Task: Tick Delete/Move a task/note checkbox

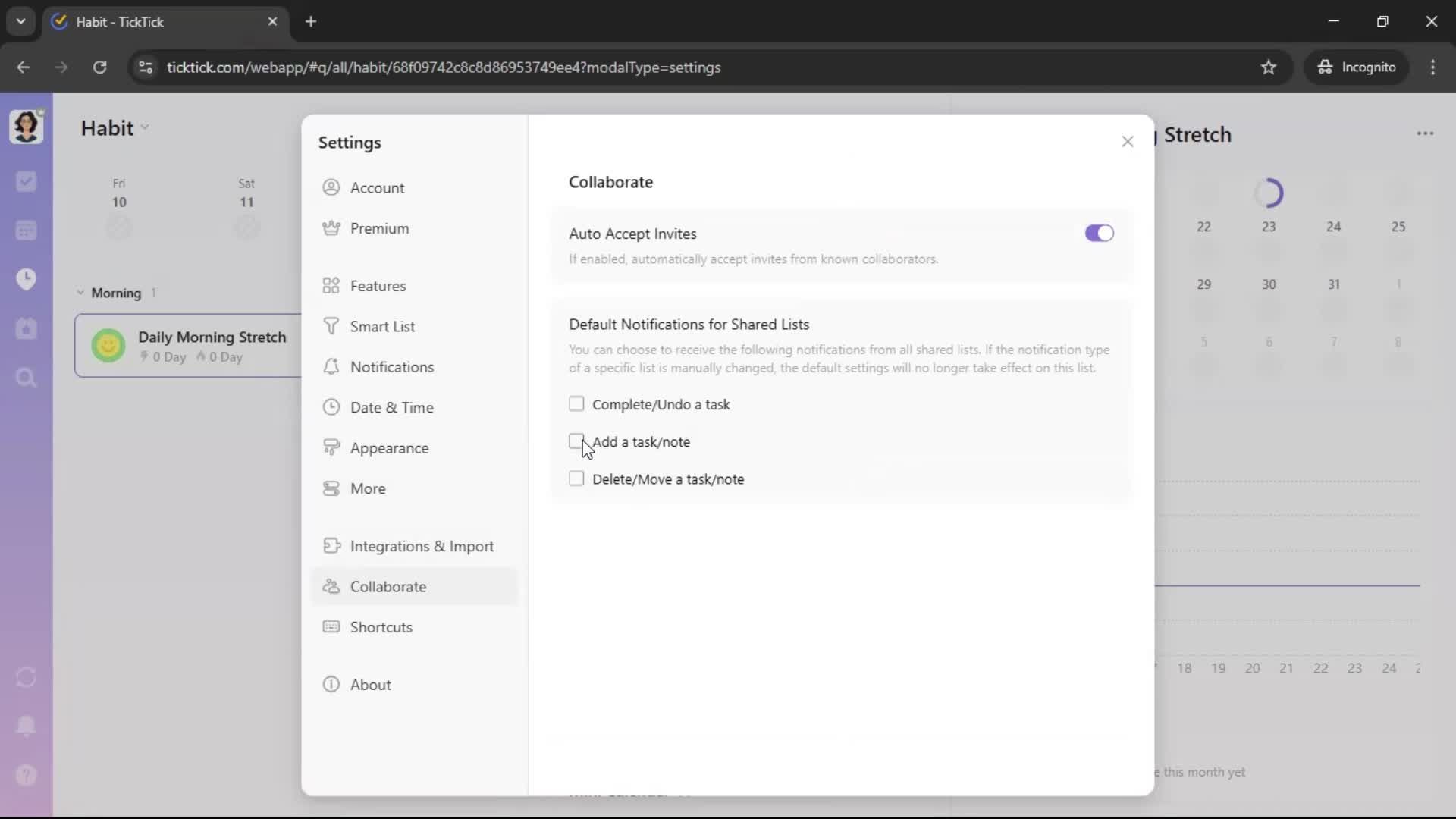Action: click(576, 479)
